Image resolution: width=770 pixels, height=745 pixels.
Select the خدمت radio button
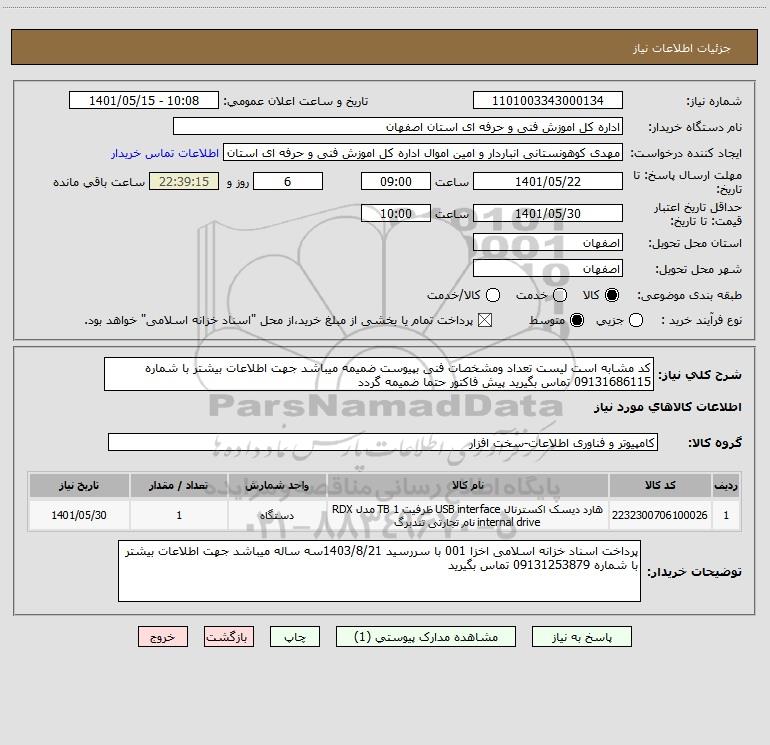point(560,295)
